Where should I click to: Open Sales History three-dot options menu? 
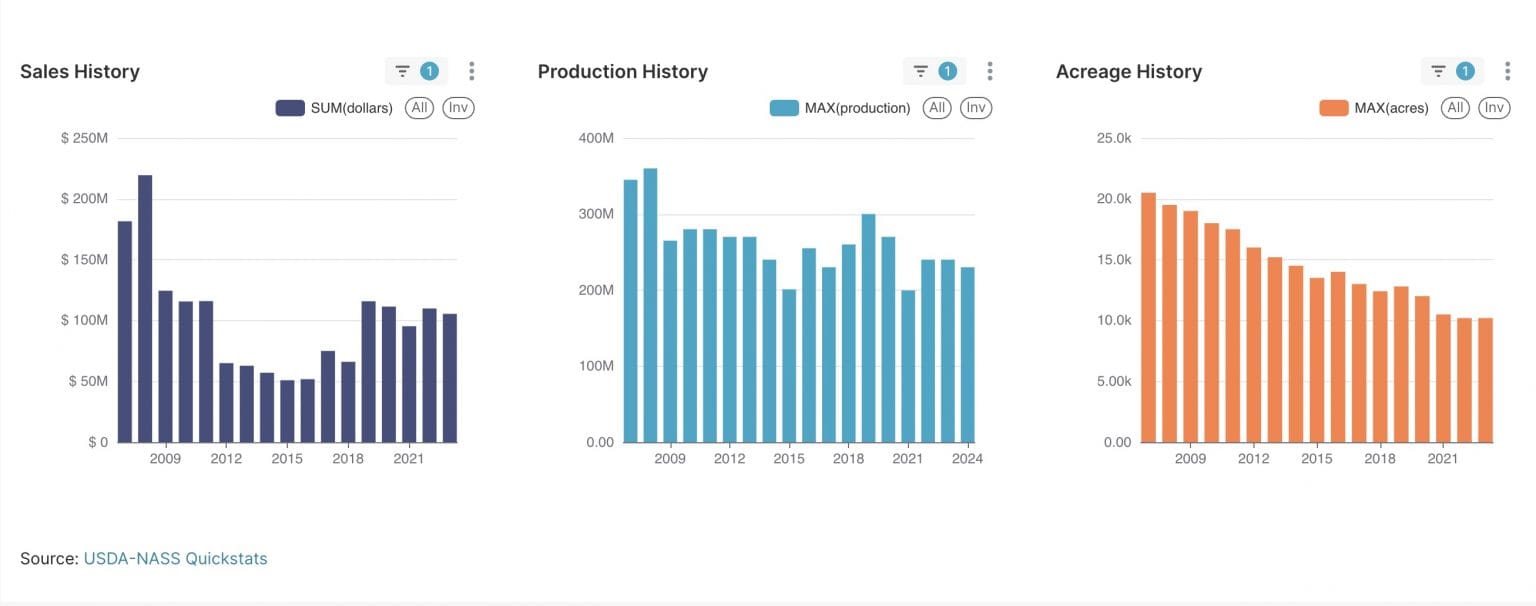472,71
